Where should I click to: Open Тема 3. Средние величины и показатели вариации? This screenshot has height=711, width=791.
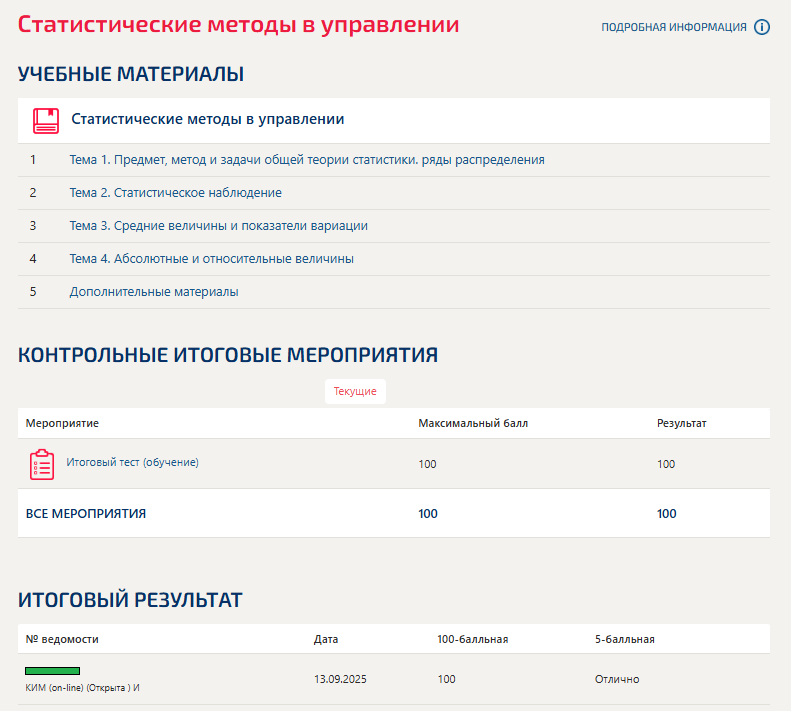click(x=218, y=226)
